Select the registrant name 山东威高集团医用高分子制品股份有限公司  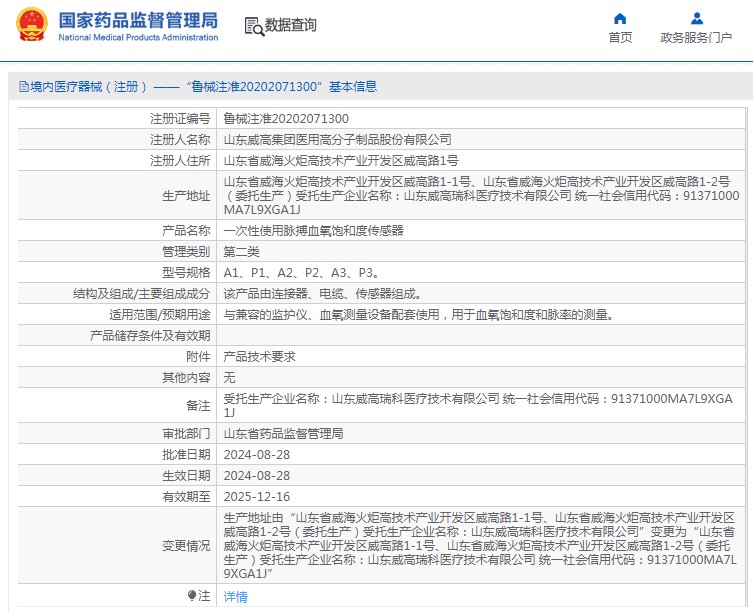(x=338, y=139)
